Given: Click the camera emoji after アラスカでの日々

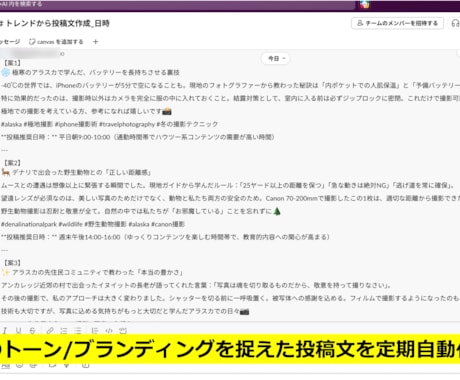Looking at the screenshot, I should (x=244, y=311).
